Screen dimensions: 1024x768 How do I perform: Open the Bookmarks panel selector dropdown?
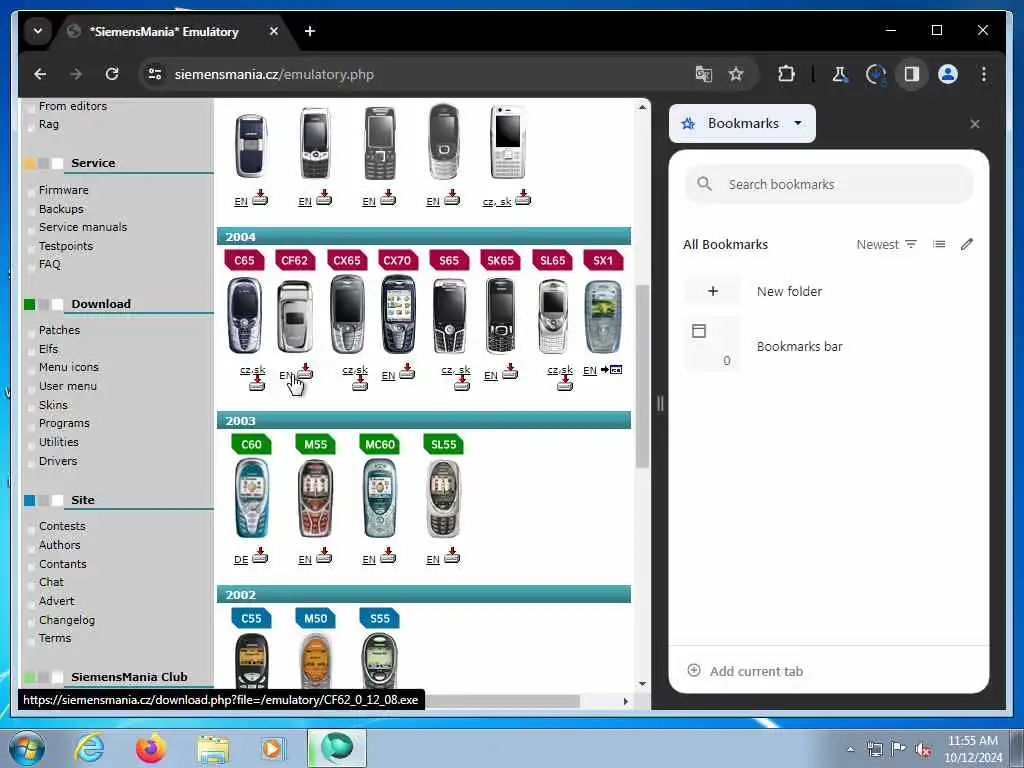click(x=743, y=123)
